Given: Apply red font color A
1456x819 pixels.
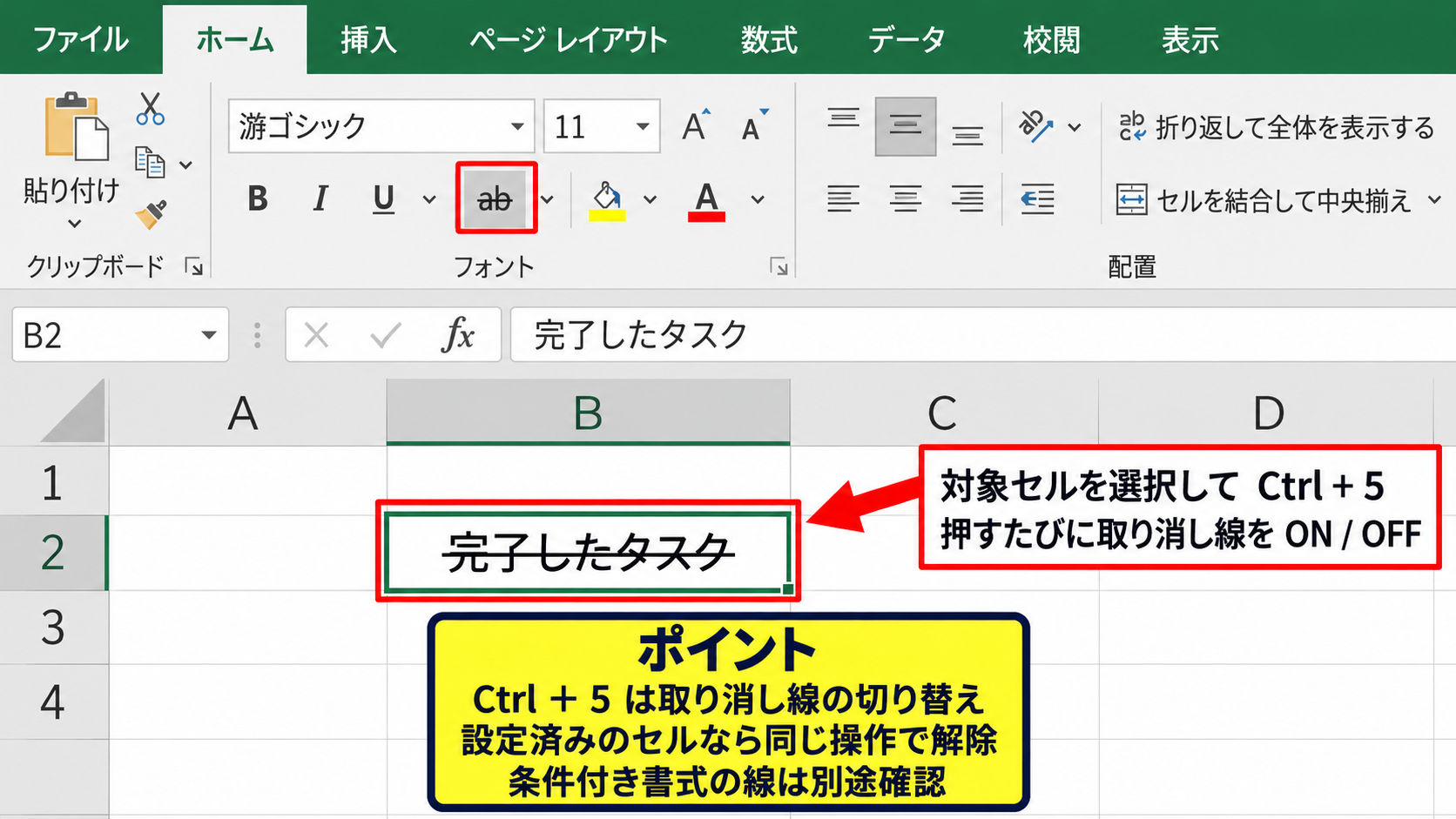Looking at the screenshot, I should [706, 200].
